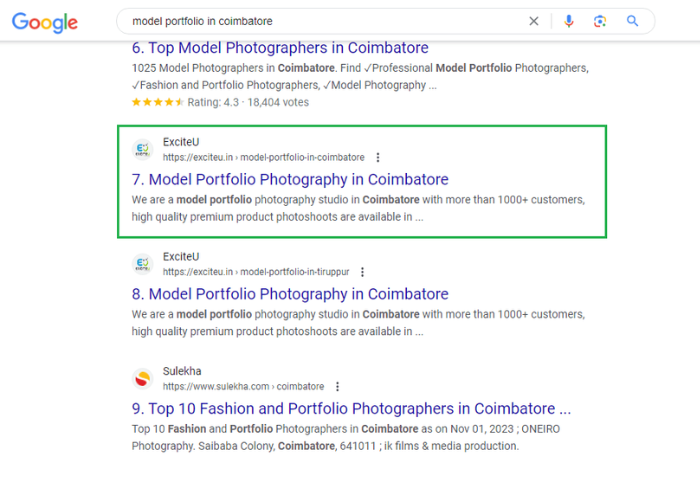Click in the search box text field
Screen dimensions: 700x500
(320, 21)
